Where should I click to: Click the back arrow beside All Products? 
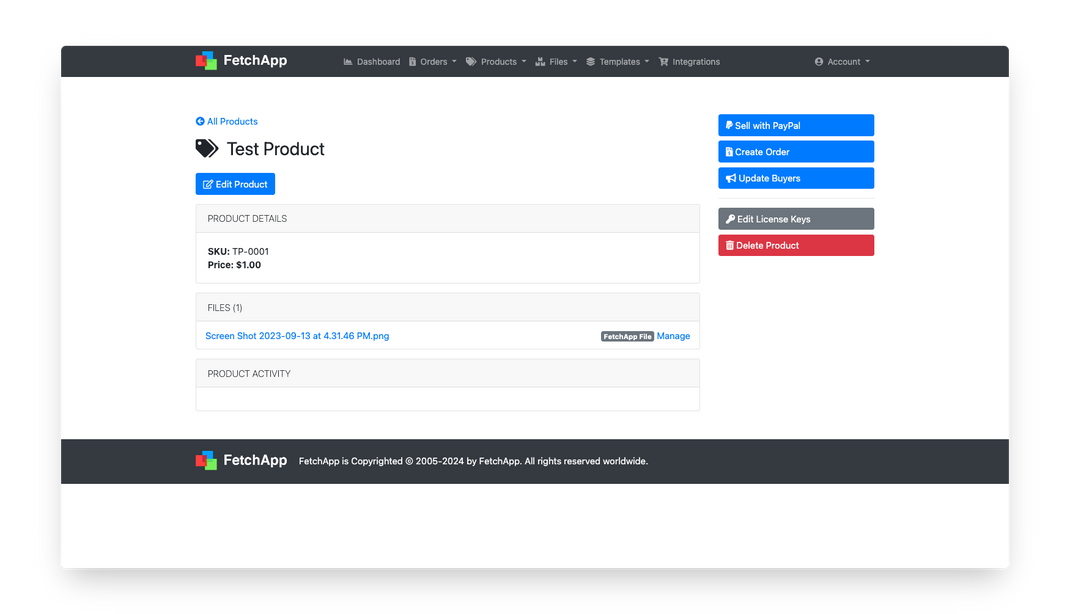point(199,121)
